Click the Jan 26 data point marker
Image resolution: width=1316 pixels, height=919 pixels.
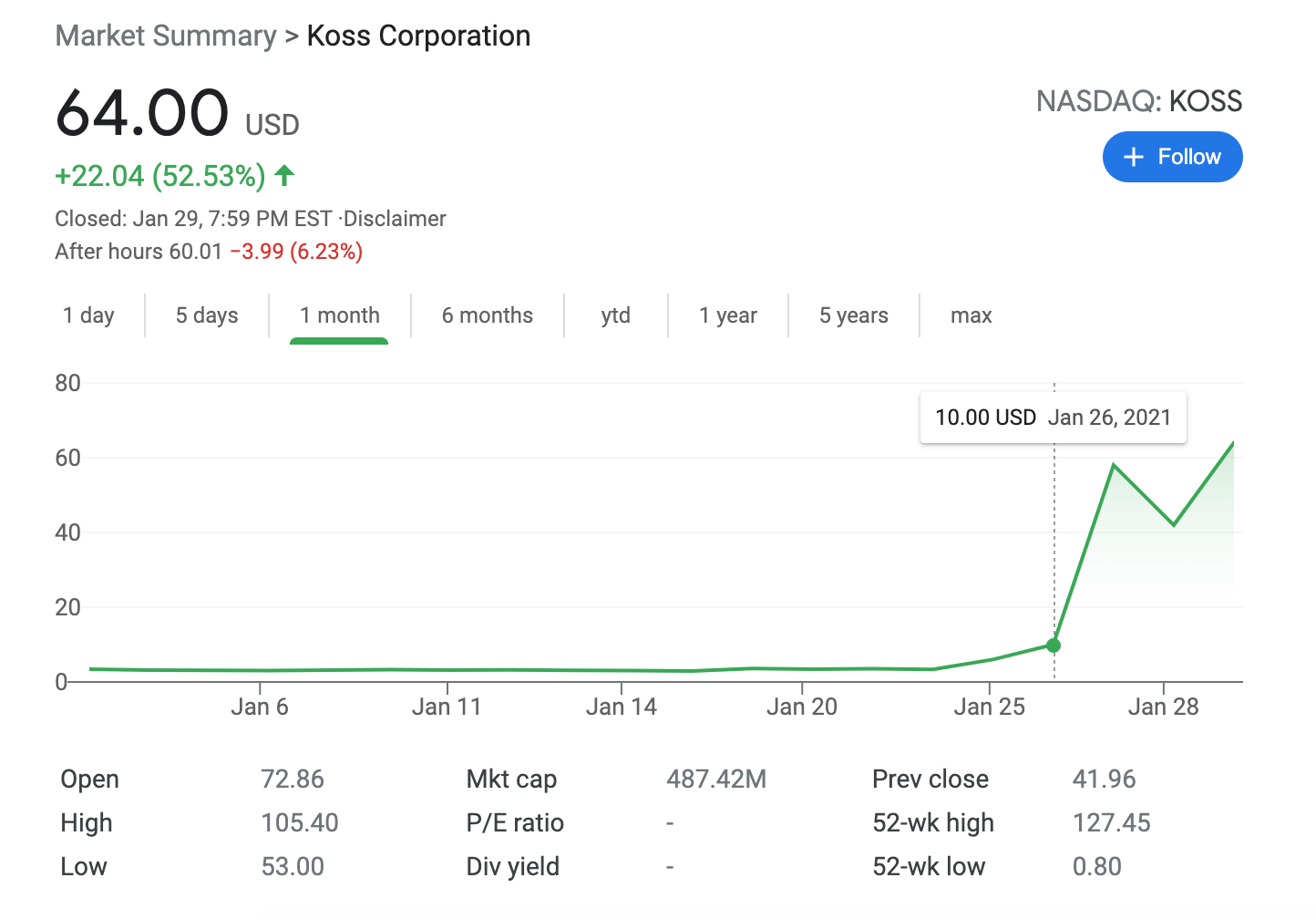1054,645
